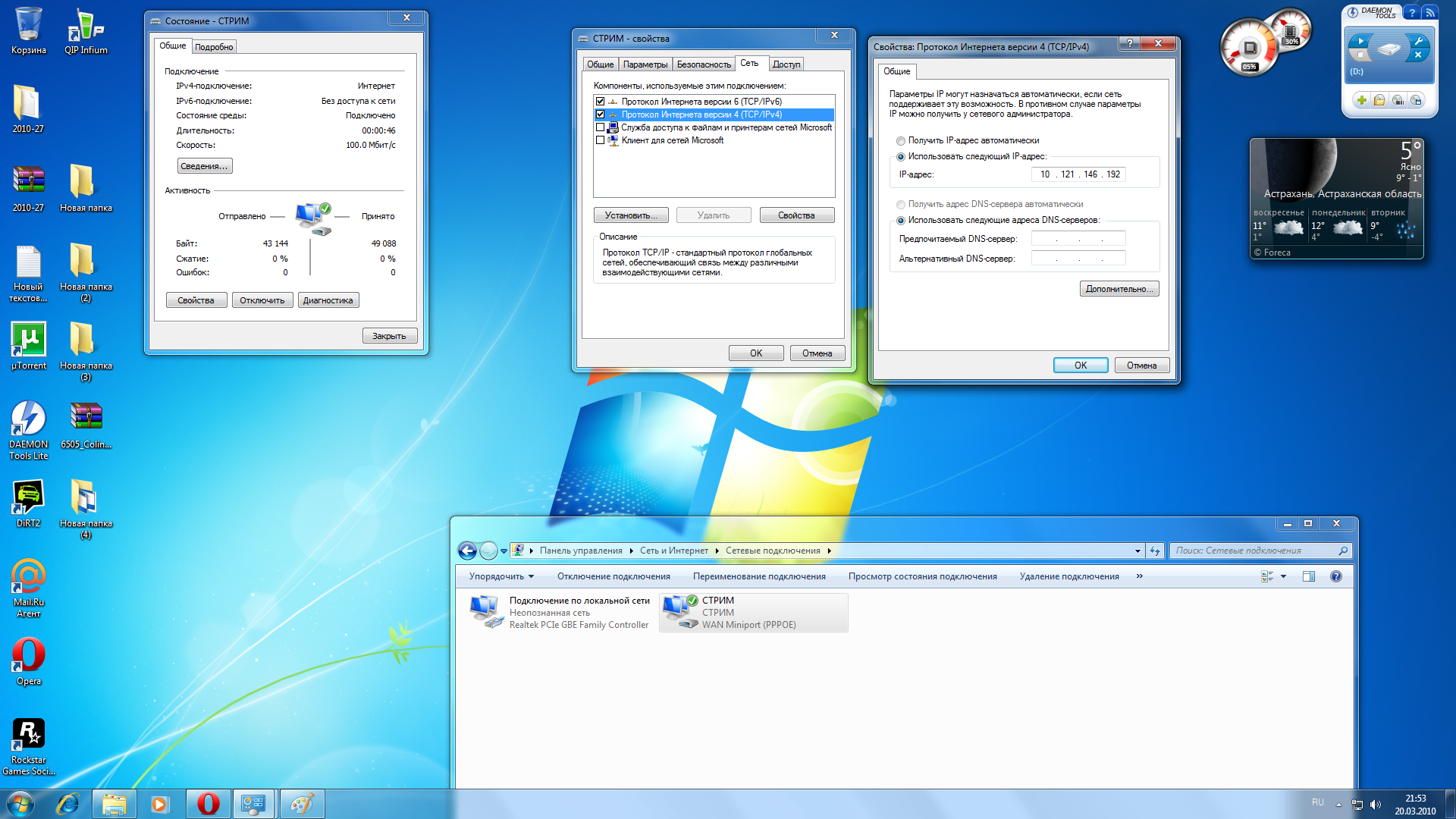The height and width of the screenshot is (819, 1456).
Task: Open Windows Explorer from taskbar
Action: (x=115, y=804)
